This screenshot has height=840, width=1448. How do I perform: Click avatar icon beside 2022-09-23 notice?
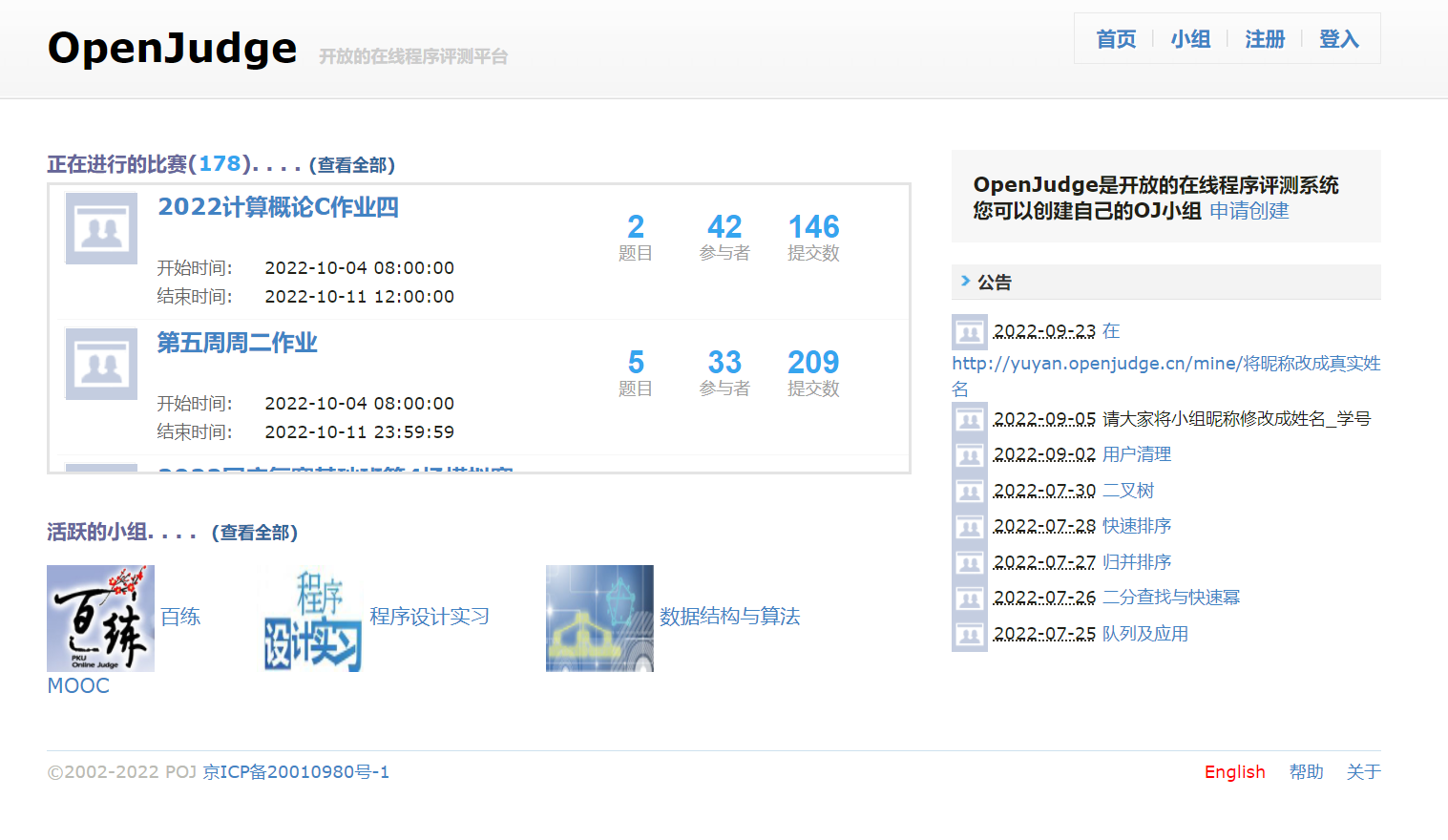coord(970,332)
